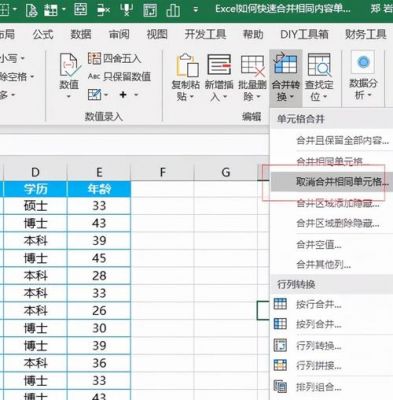
Task: Click the edit-table icon in 数值录入
Action: (x=94, y=95)
